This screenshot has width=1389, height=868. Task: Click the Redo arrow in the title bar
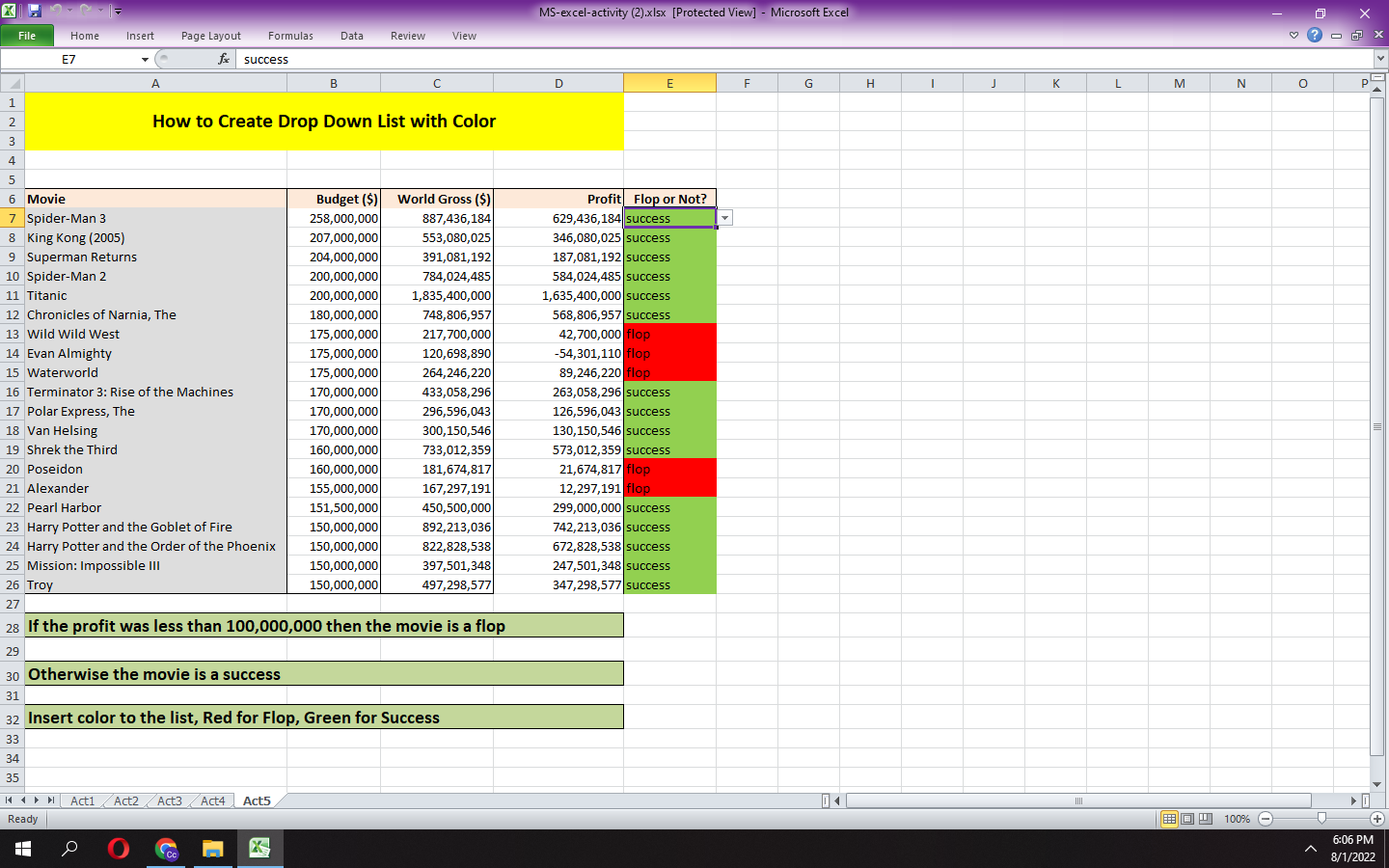point(86,11)
